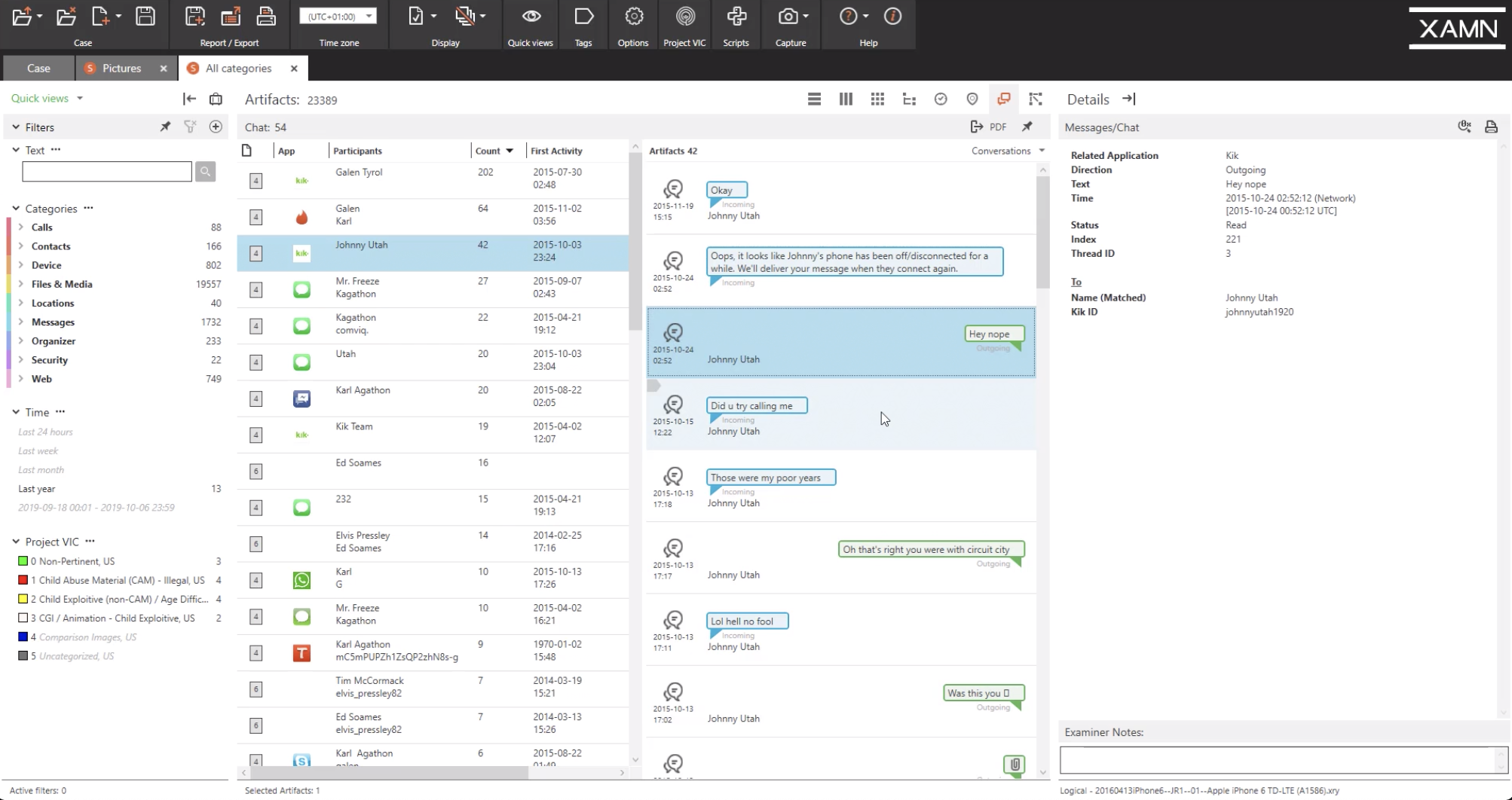This screenshot has height=800, width=1512.
Task: Switch to the Pictures tab
Action: (121, 68)
